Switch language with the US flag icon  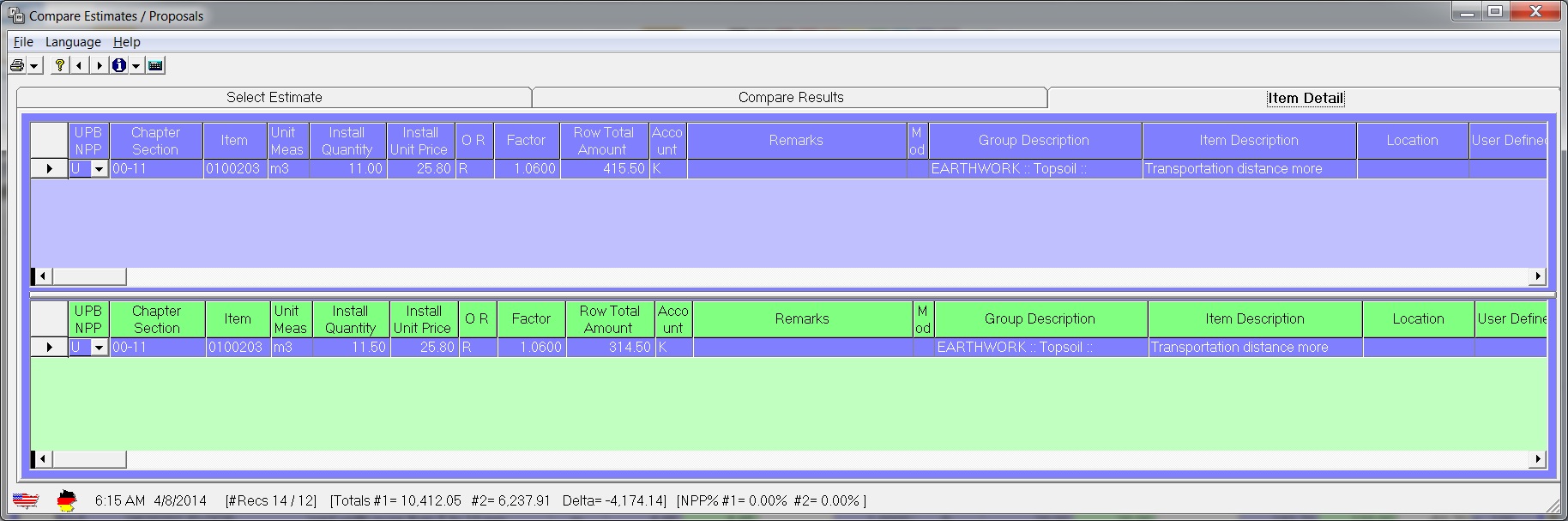(x=26, y=500)
